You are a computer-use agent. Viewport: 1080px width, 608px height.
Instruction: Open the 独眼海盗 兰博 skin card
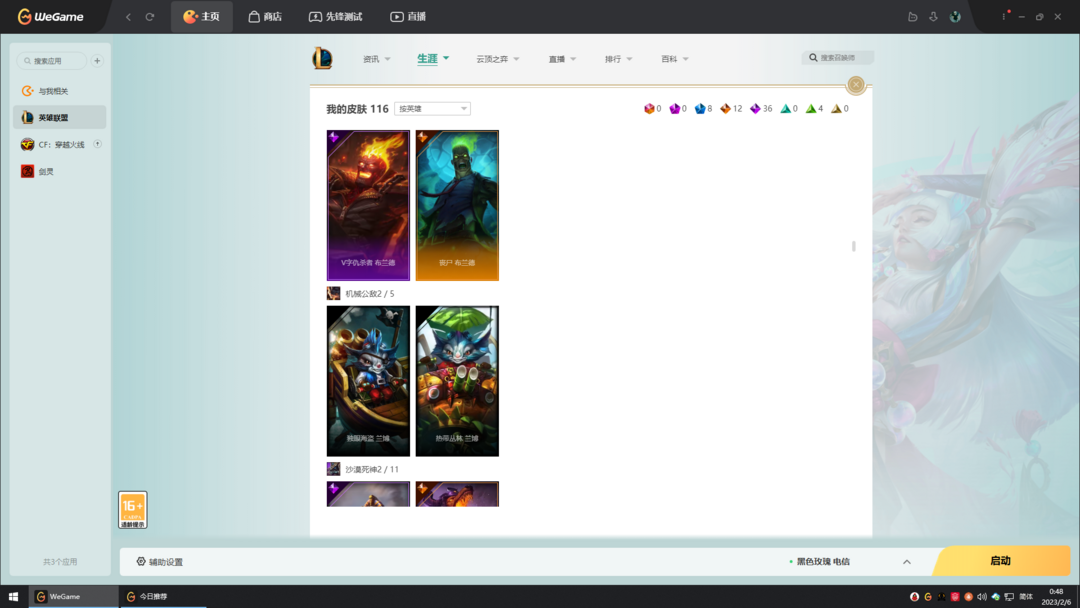368,381
